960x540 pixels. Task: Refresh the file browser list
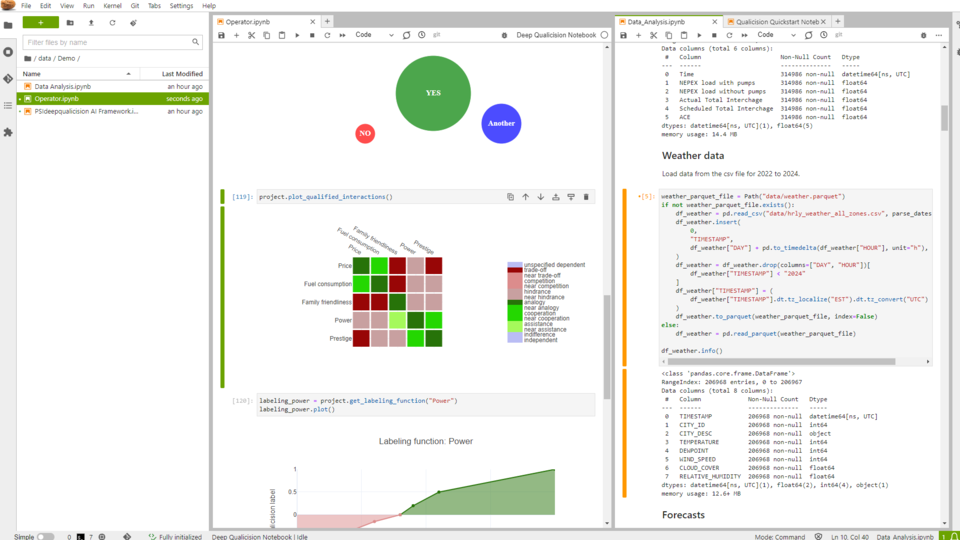112,22
